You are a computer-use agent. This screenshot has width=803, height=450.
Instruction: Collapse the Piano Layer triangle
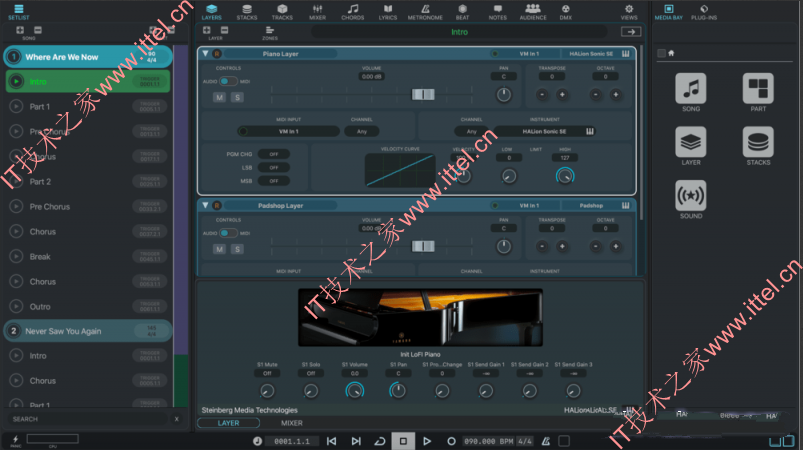(x=205, y=53)
